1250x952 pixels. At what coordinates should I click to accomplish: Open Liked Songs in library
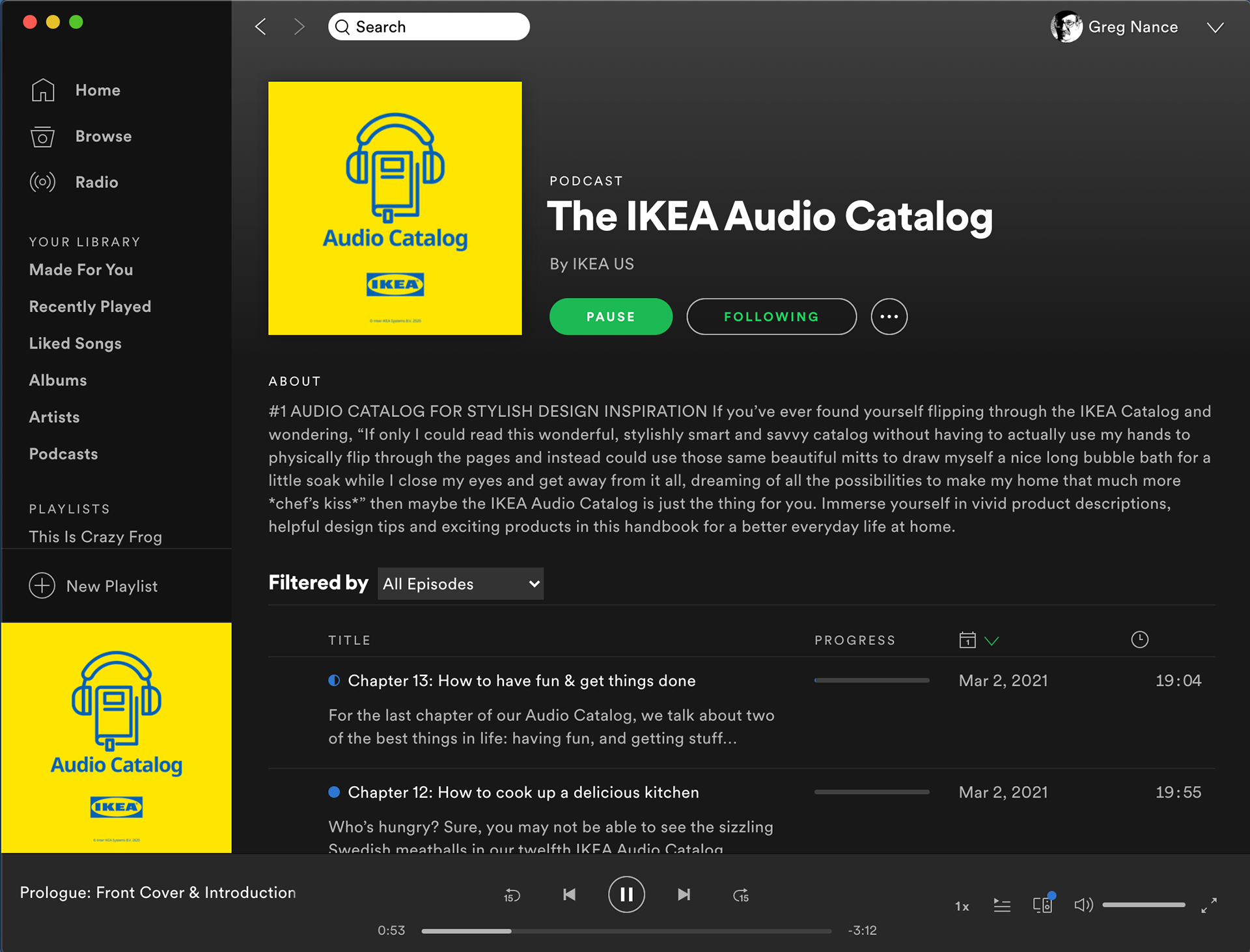pyautogui.click(x=75, y=344)
